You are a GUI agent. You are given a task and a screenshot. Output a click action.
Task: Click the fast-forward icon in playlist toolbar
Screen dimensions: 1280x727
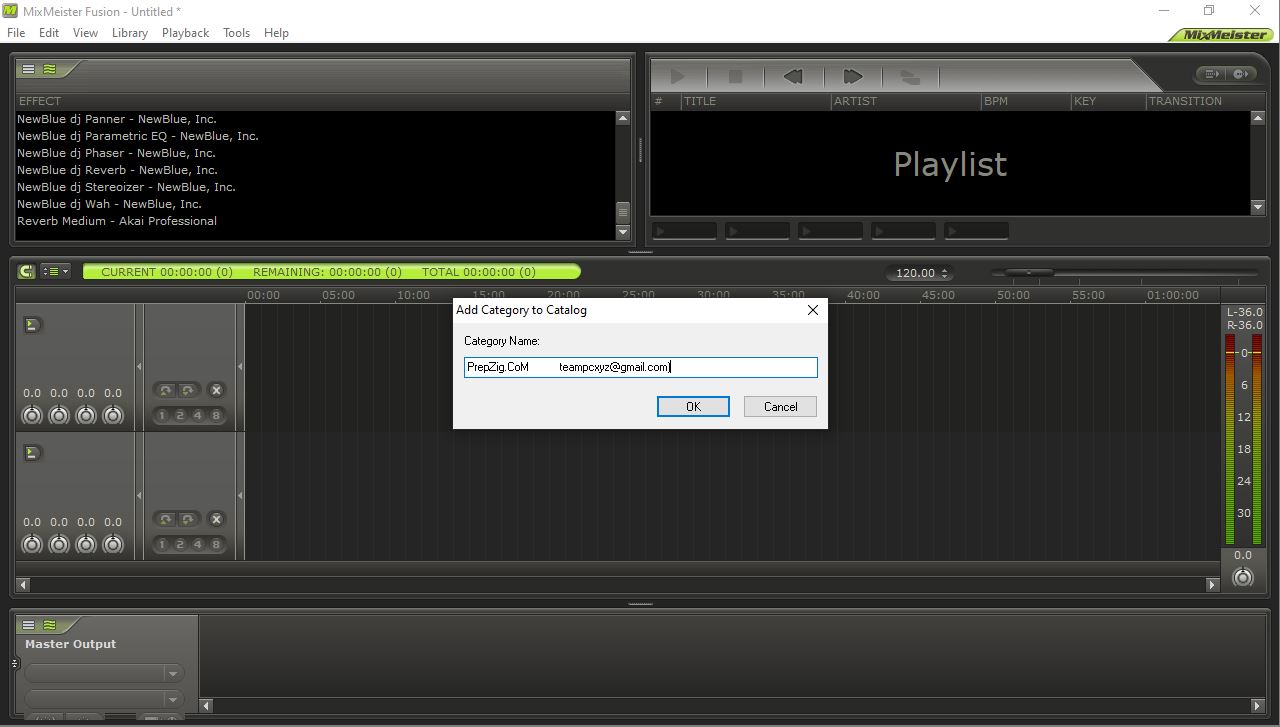[x=852, y=76]
